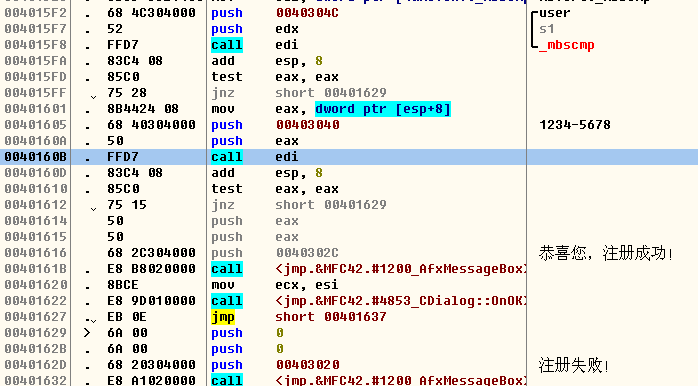Select push 0 on row 00401629
Viewport: 698px width, 386px height.
pos(247,333)
